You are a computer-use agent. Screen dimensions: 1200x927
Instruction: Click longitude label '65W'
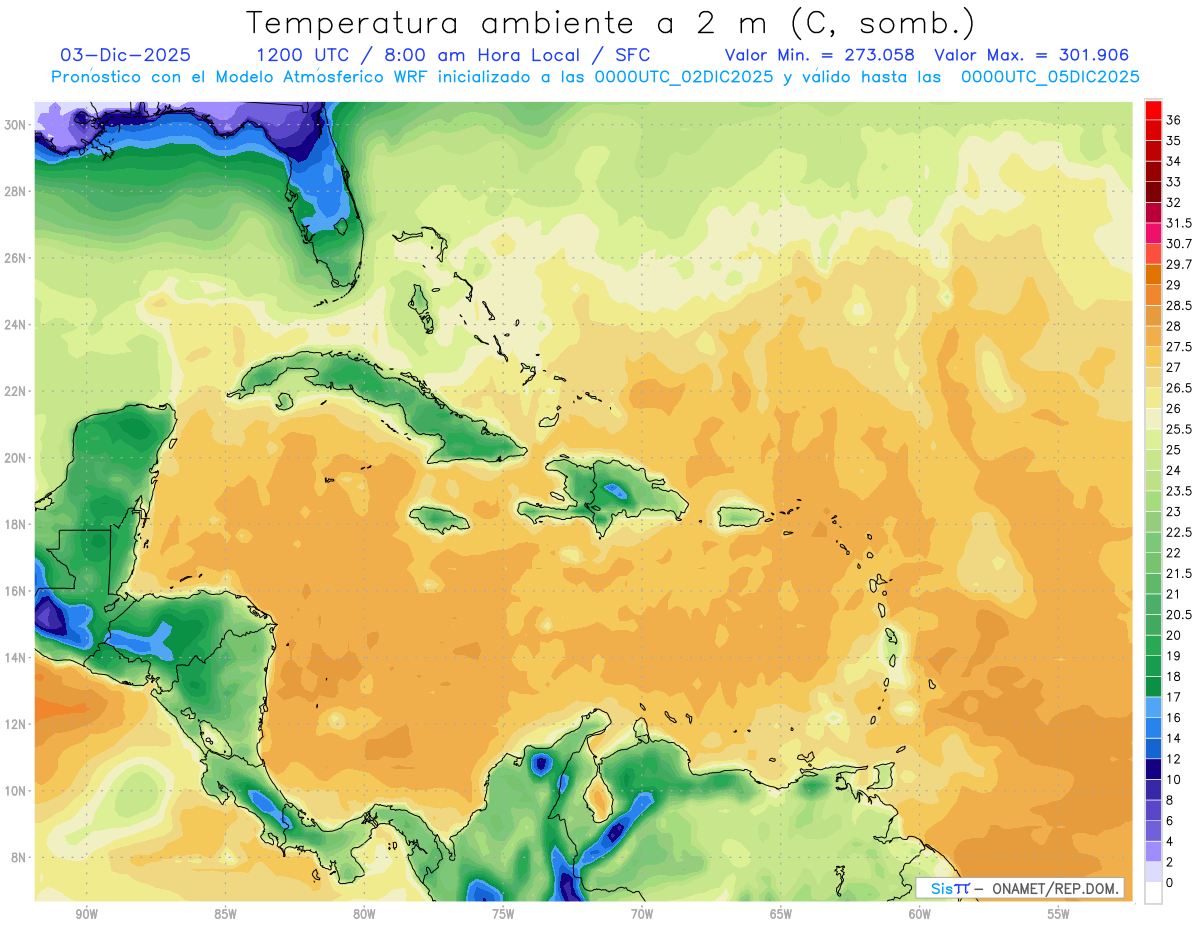pyautogui.click(x=781, y=915)
